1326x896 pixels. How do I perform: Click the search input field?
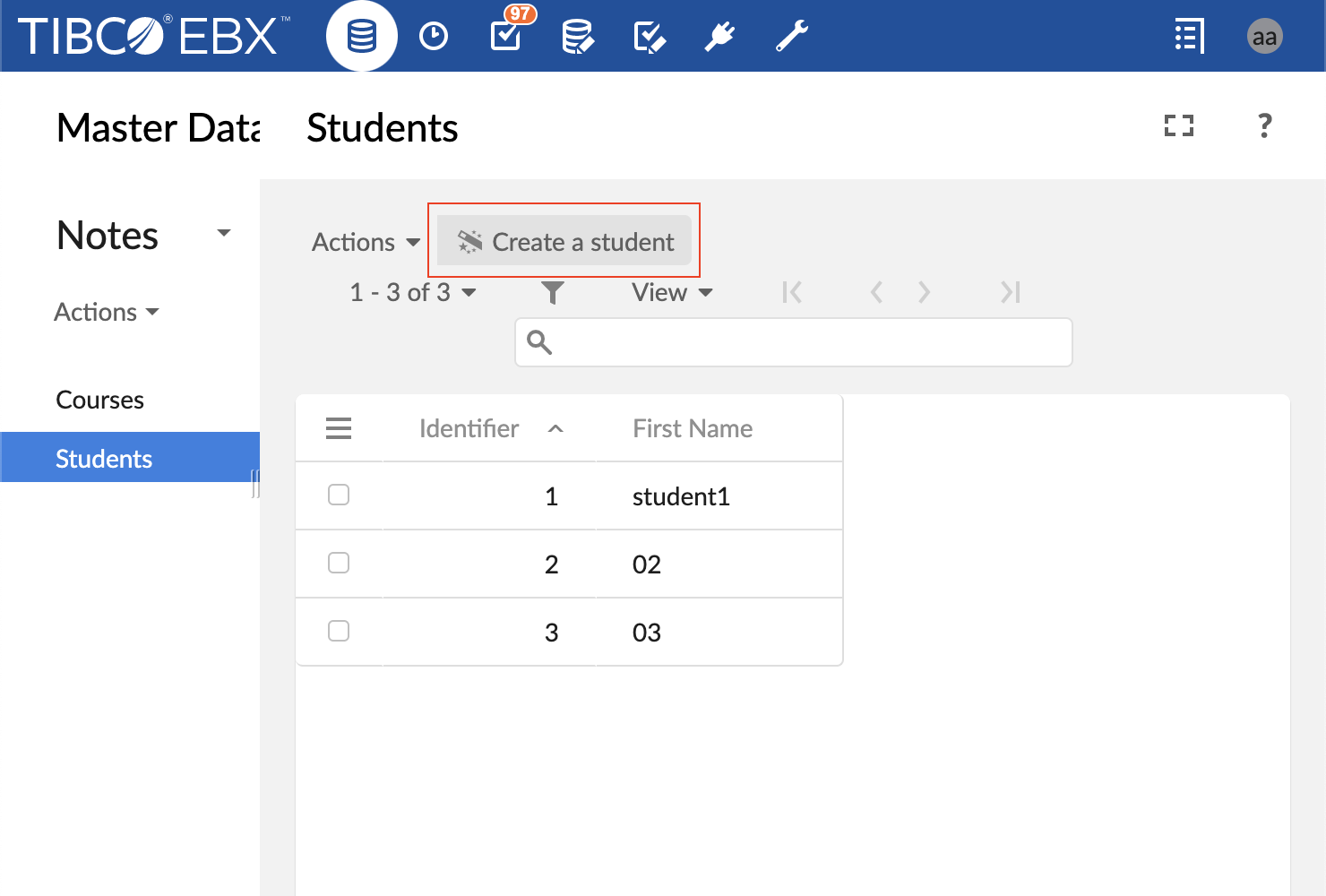pyautogui.click(x=806, y=342)
